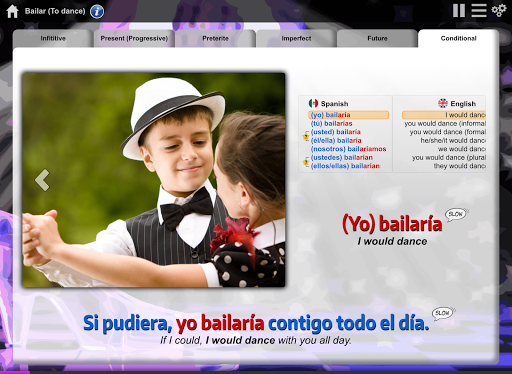Open the settings gears icon
The image size is (512, 374).
coord(499,10)
